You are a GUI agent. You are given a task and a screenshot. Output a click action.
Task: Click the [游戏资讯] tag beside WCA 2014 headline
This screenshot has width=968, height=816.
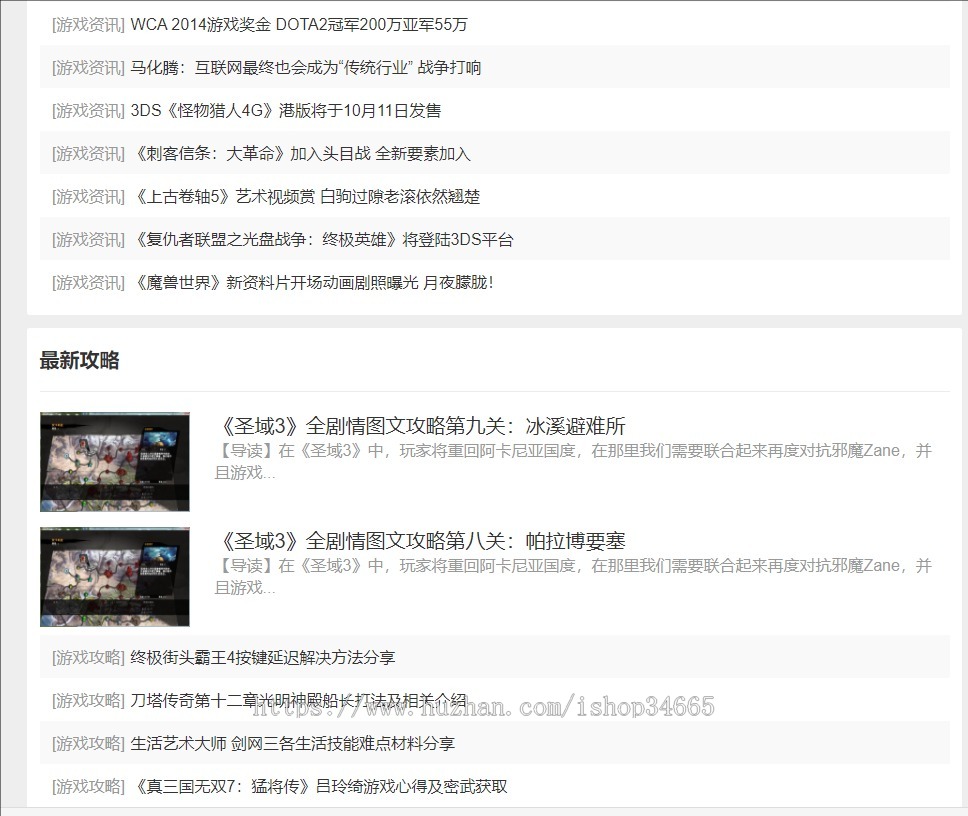coord(88,25)
